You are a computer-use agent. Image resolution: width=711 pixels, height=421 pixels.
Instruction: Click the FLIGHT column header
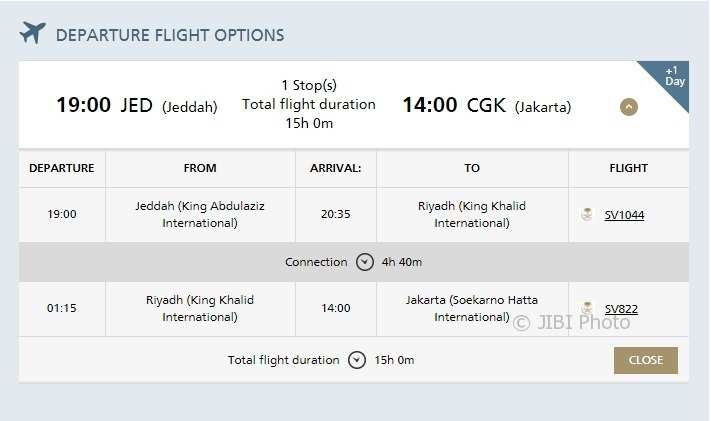(x=628, y=168)
